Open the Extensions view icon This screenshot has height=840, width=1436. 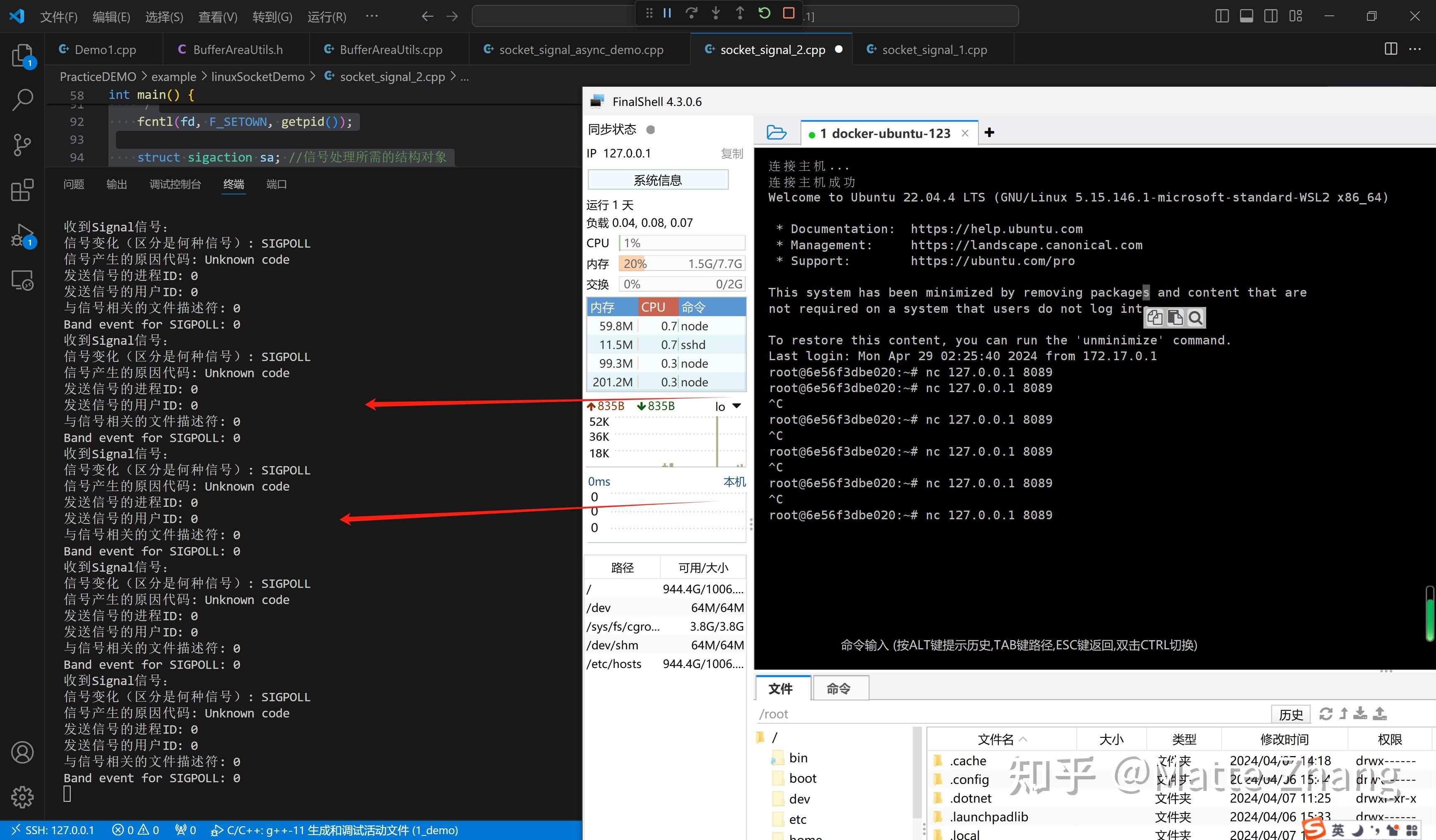(x=22, y=190)
